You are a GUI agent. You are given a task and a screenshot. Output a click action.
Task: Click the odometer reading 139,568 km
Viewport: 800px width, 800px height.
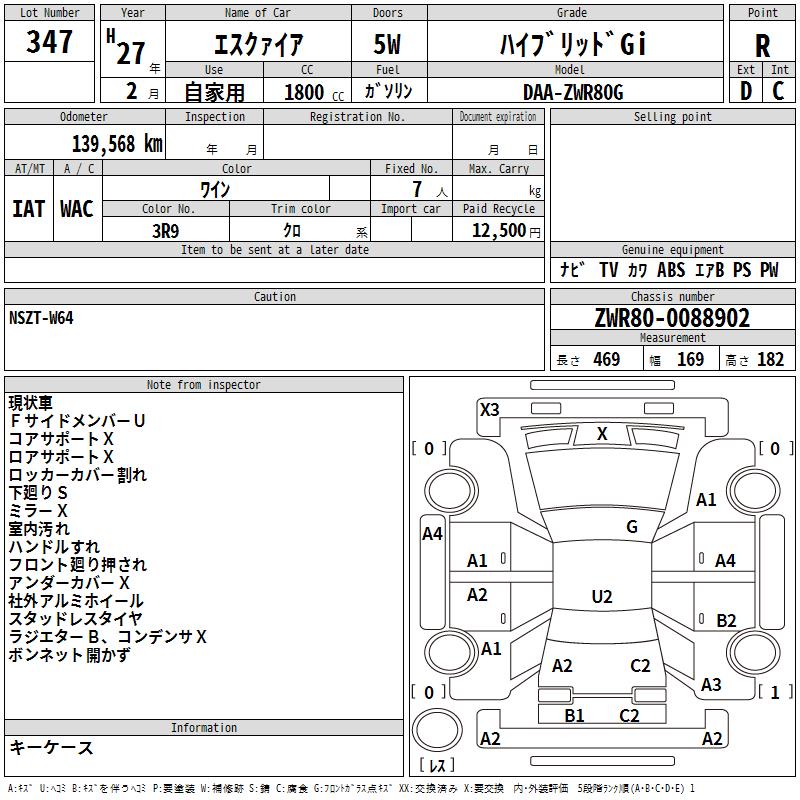tap(117, 144)
